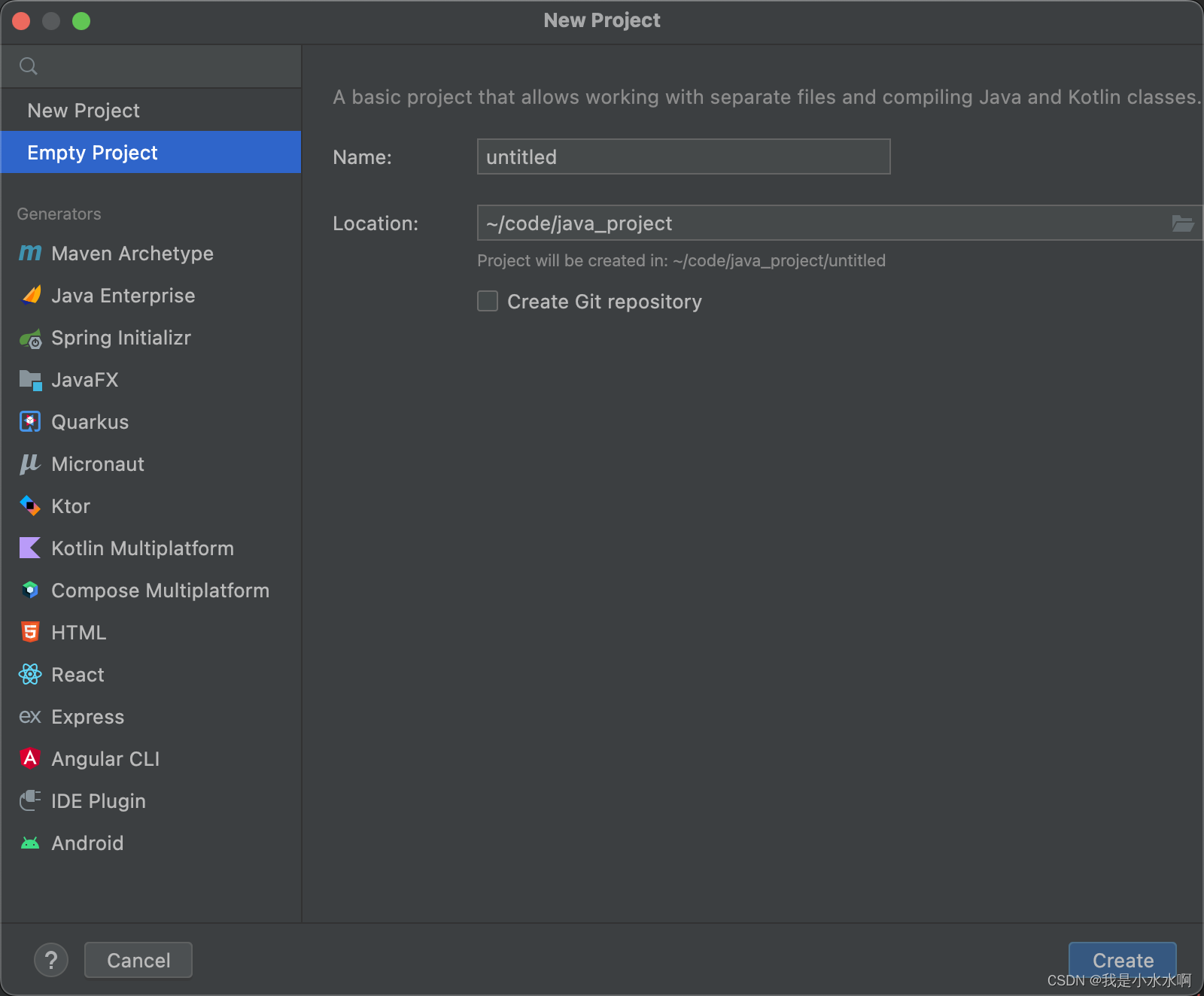
Task: Click the JavaFX folder icon
Action: click(30, 380)
